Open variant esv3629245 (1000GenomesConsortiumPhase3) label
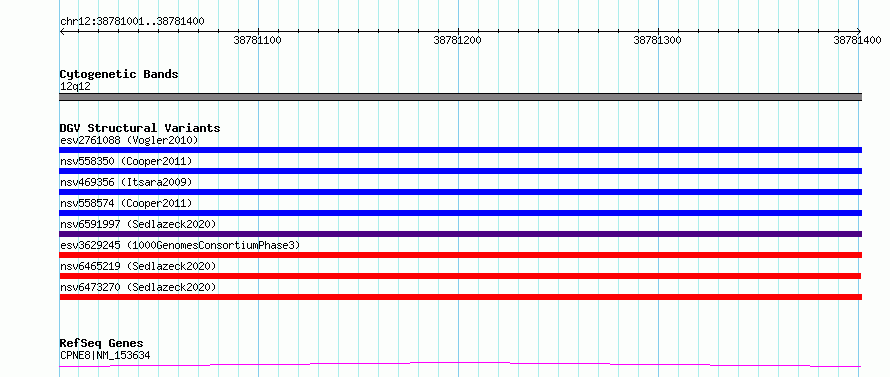 180,245
